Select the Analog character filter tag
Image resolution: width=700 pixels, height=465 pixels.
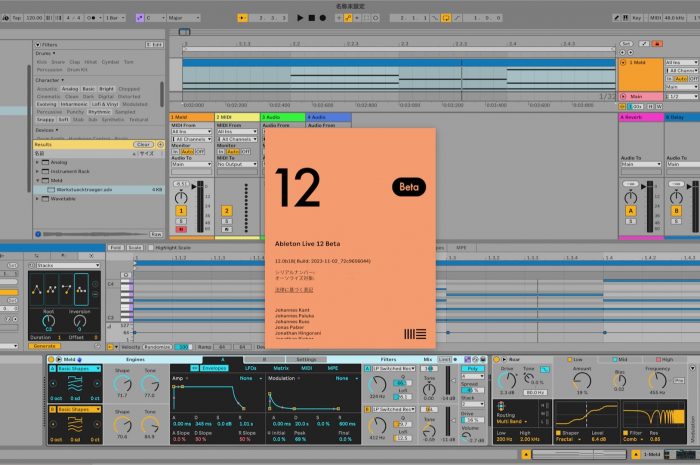(70, 89)
